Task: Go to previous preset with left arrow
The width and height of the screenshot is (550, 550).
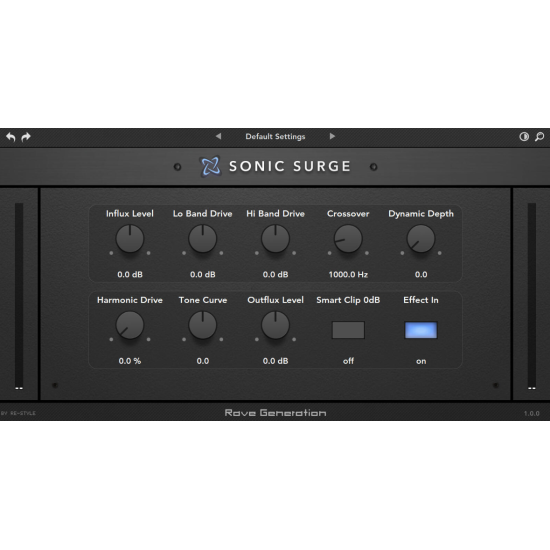Action: coord(219,136)
